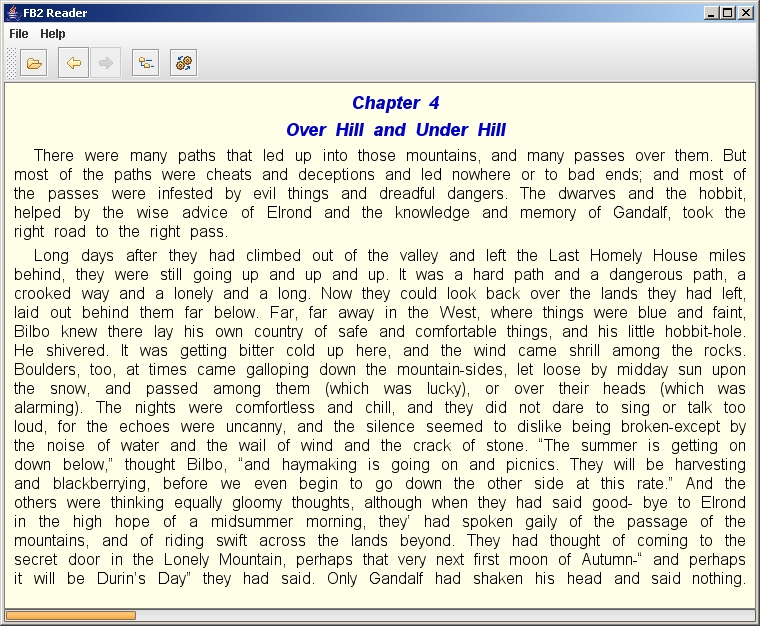
Task: Click the word 'hobbit-hole' in the text
Action: tap(703, 331)
